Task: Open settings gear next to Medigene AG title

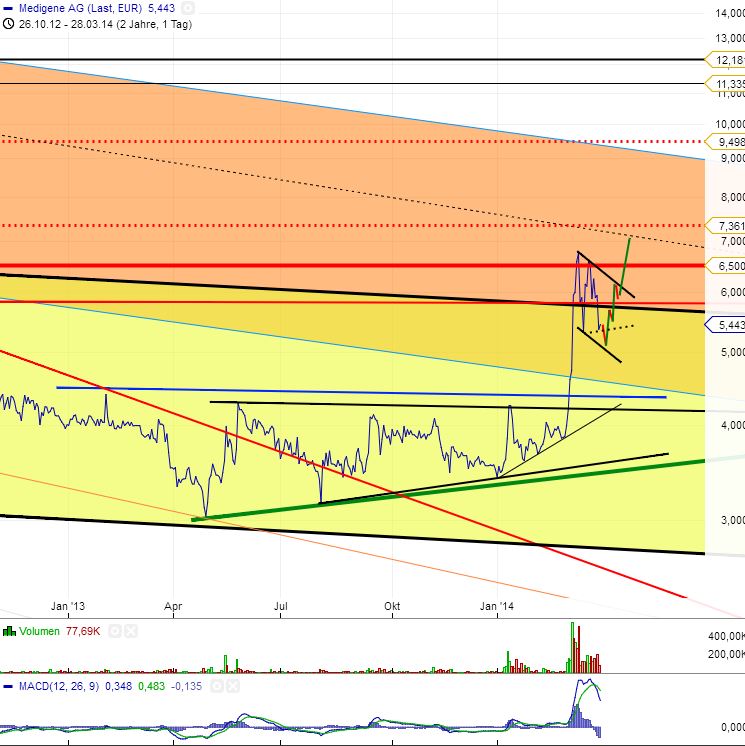Action: [x=188, y=8]
